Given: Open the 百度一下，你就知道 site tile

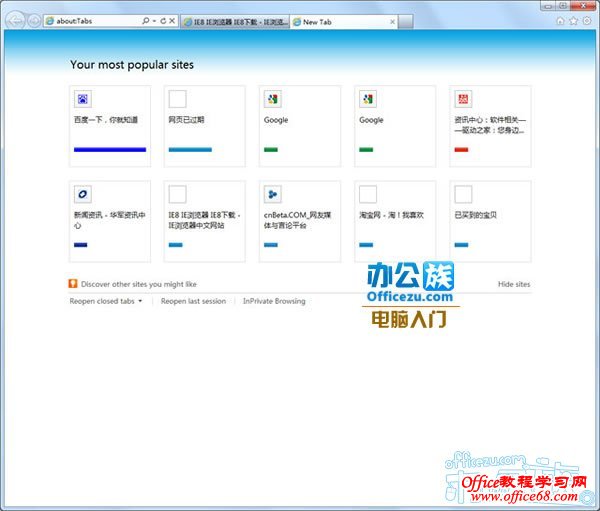Looking at the screenshot, I should [x=110, y=126].
